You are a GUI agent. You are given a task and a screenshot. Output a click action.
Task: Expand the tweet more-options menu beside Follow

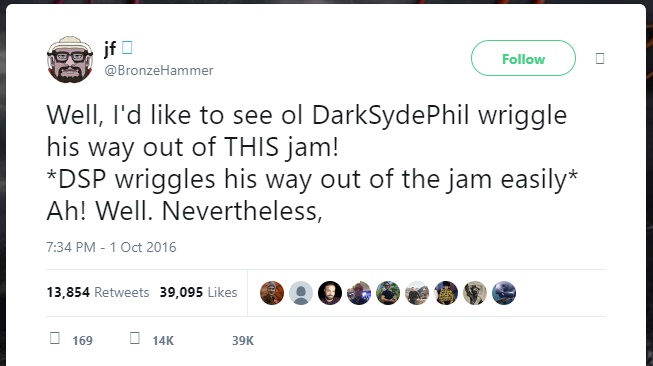(600, 58)
